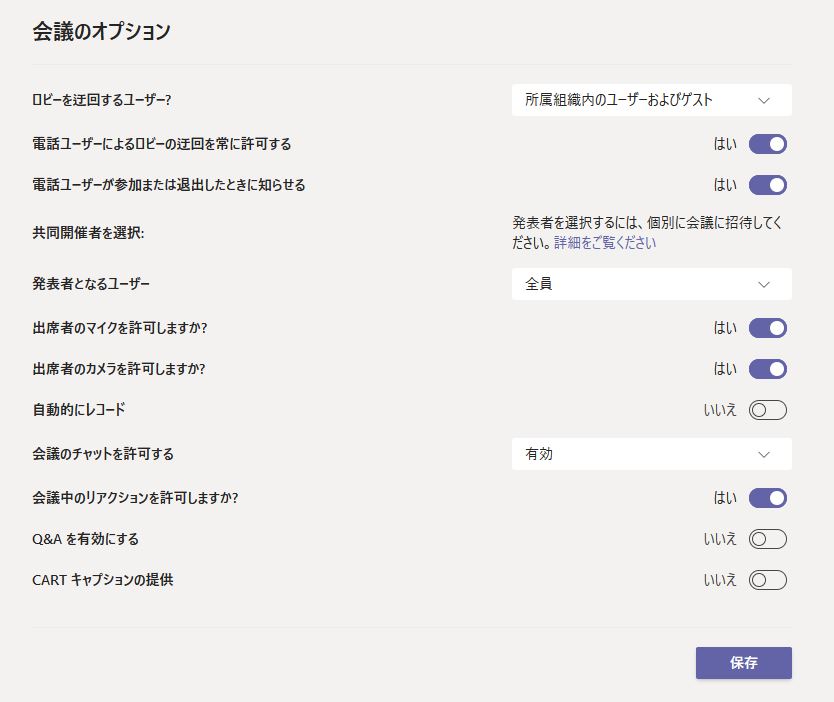The image size is (834, 702).
Task: Click 会議のオプション heading
Action: 101,31
